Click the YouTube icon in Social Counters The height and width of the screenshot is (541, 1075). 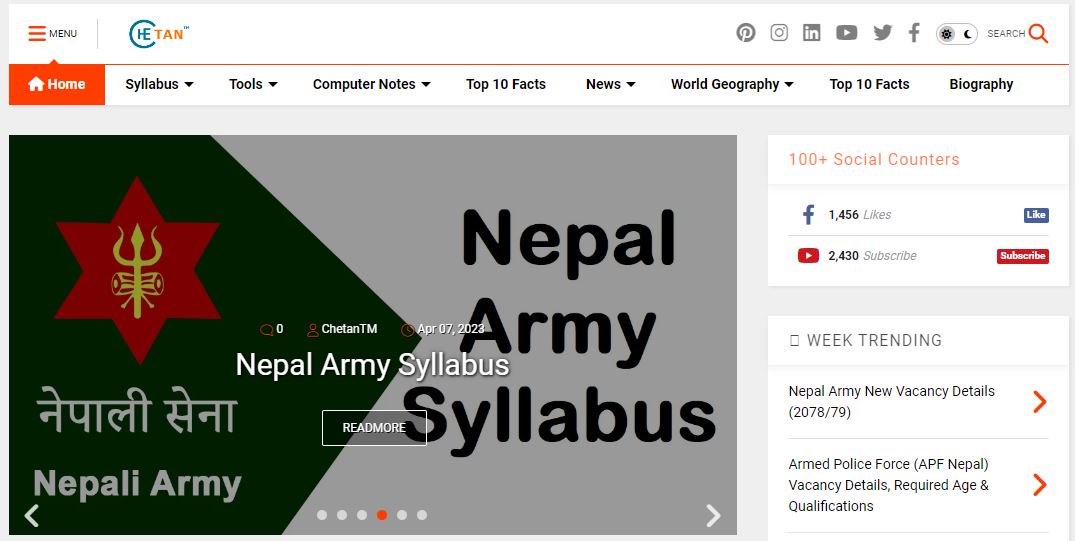808,256
